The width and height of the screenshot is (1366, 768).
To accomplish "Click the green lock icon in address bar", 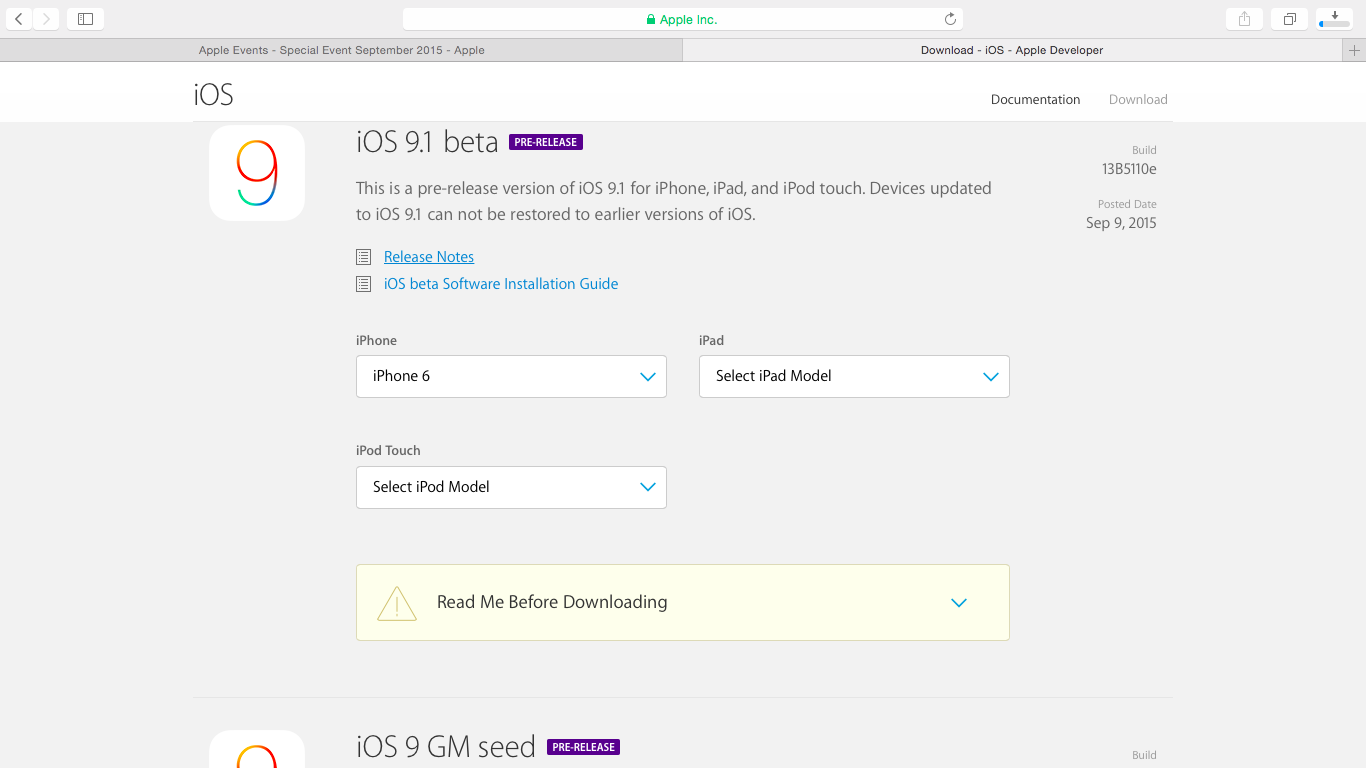I will pyautogui.click(x=651, y=19).
